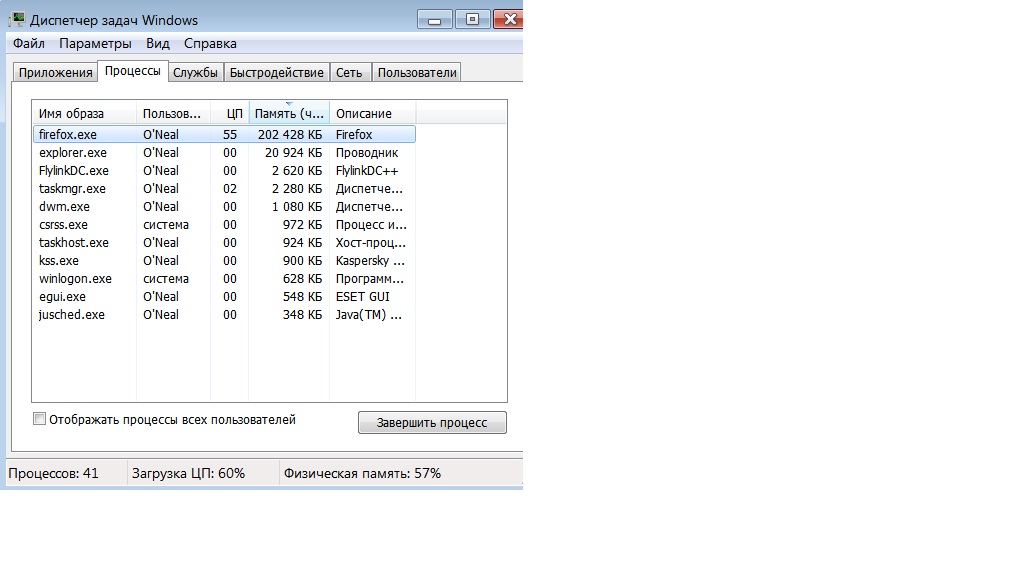Image resolution: width=1009 pixels, height=588 pixels.
Task: Click the Процесс и... description cell
Action: pos(371,225)
